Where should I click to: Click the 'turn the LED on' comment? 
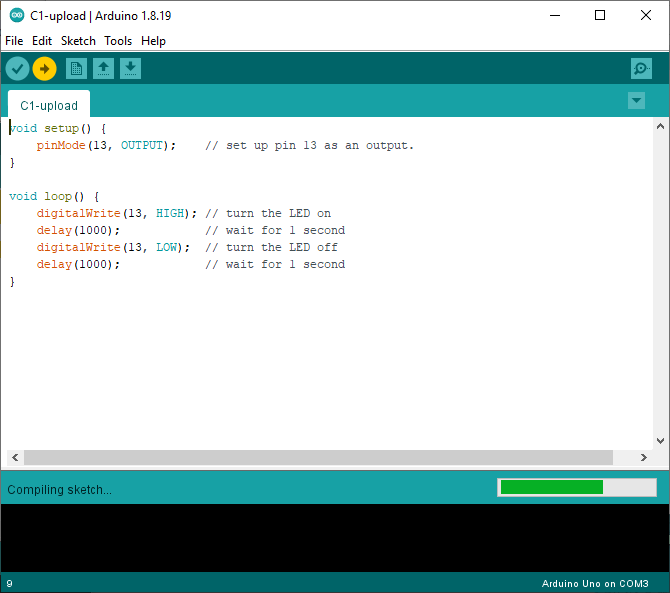(x=268, y=213)
